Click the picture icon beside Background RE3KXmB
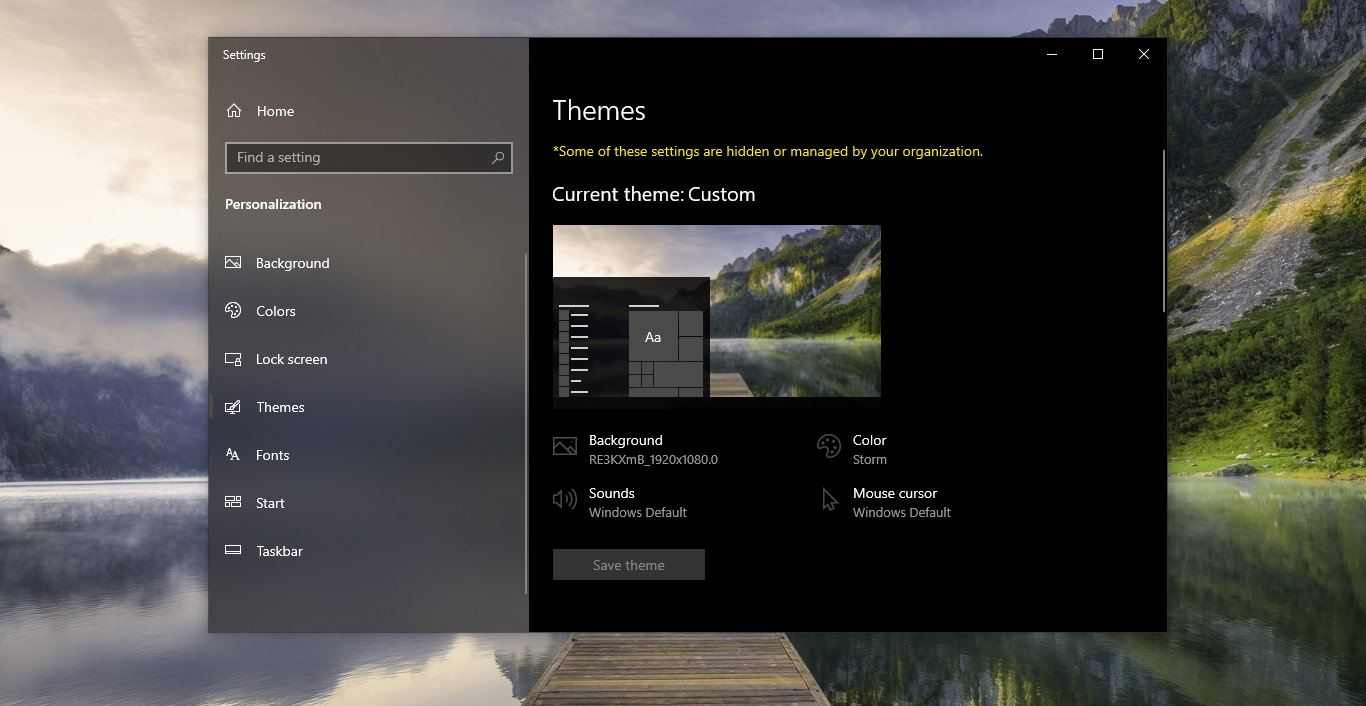Viewport: 1366px width, 706px height. pyautogui.click(x=565, y=446)
